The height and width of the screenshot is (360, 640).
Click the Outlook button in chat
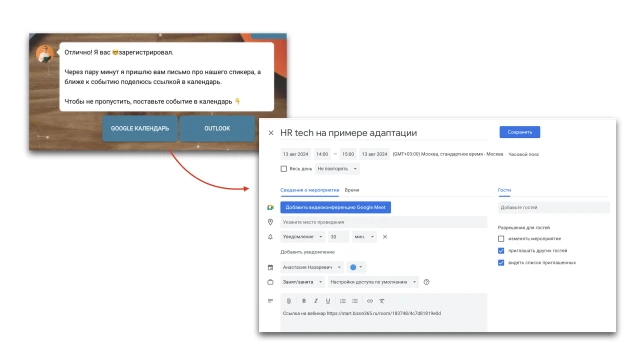click(217, 129)
